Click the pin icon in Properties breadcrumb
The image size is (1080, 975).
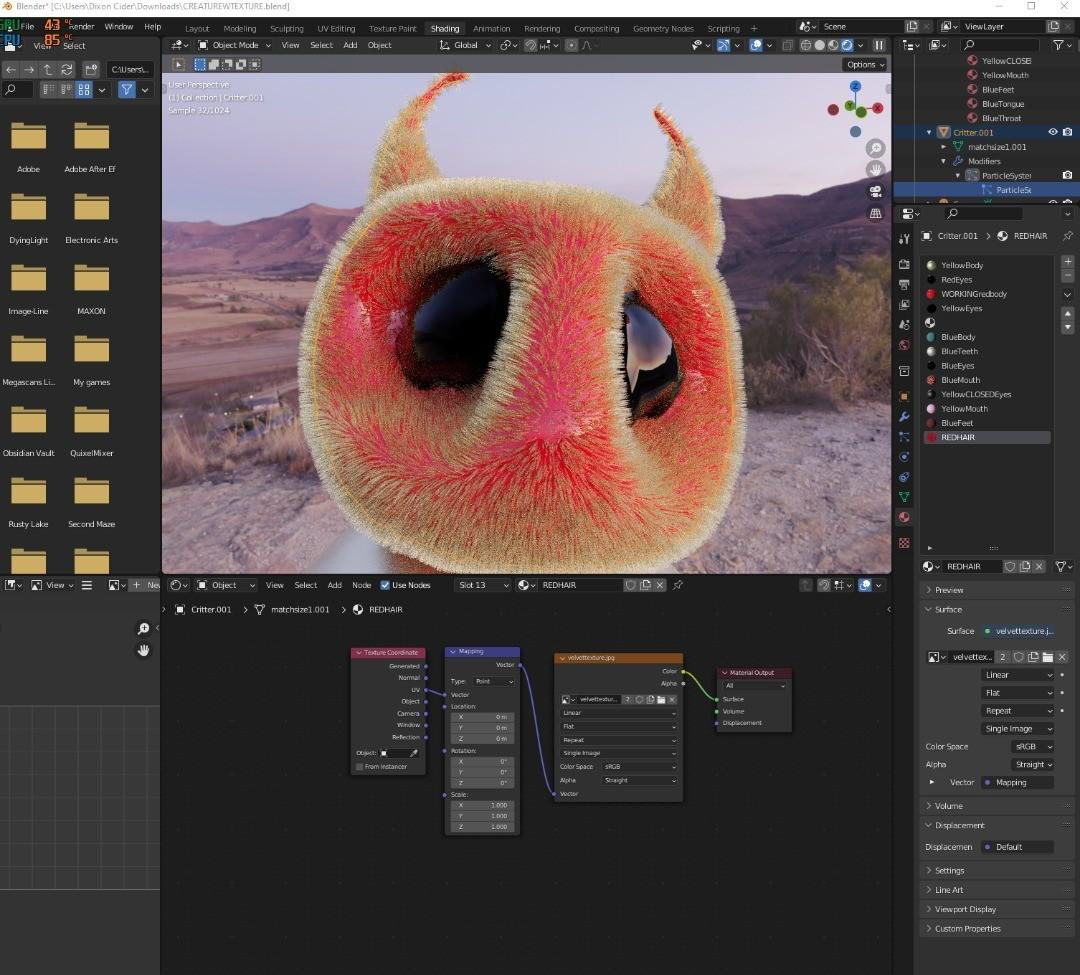[x=1068, y=235]
